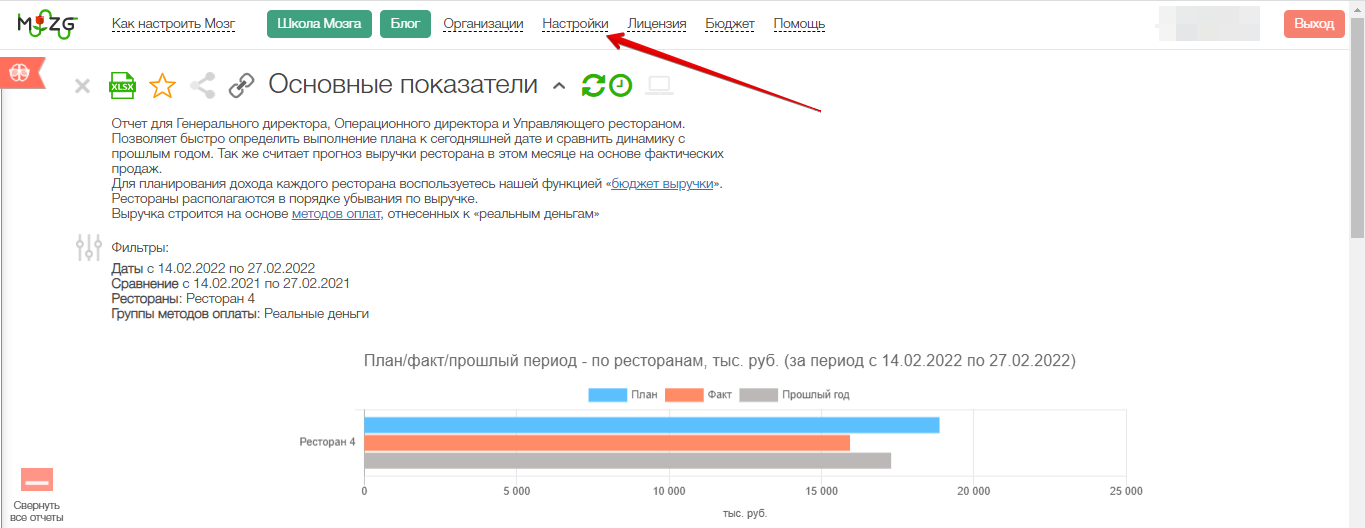The height and width of the screenshot is (528, 1365).
Task: Toggle the Прошлый год legend swatch
Action: [x=758, y=394]
